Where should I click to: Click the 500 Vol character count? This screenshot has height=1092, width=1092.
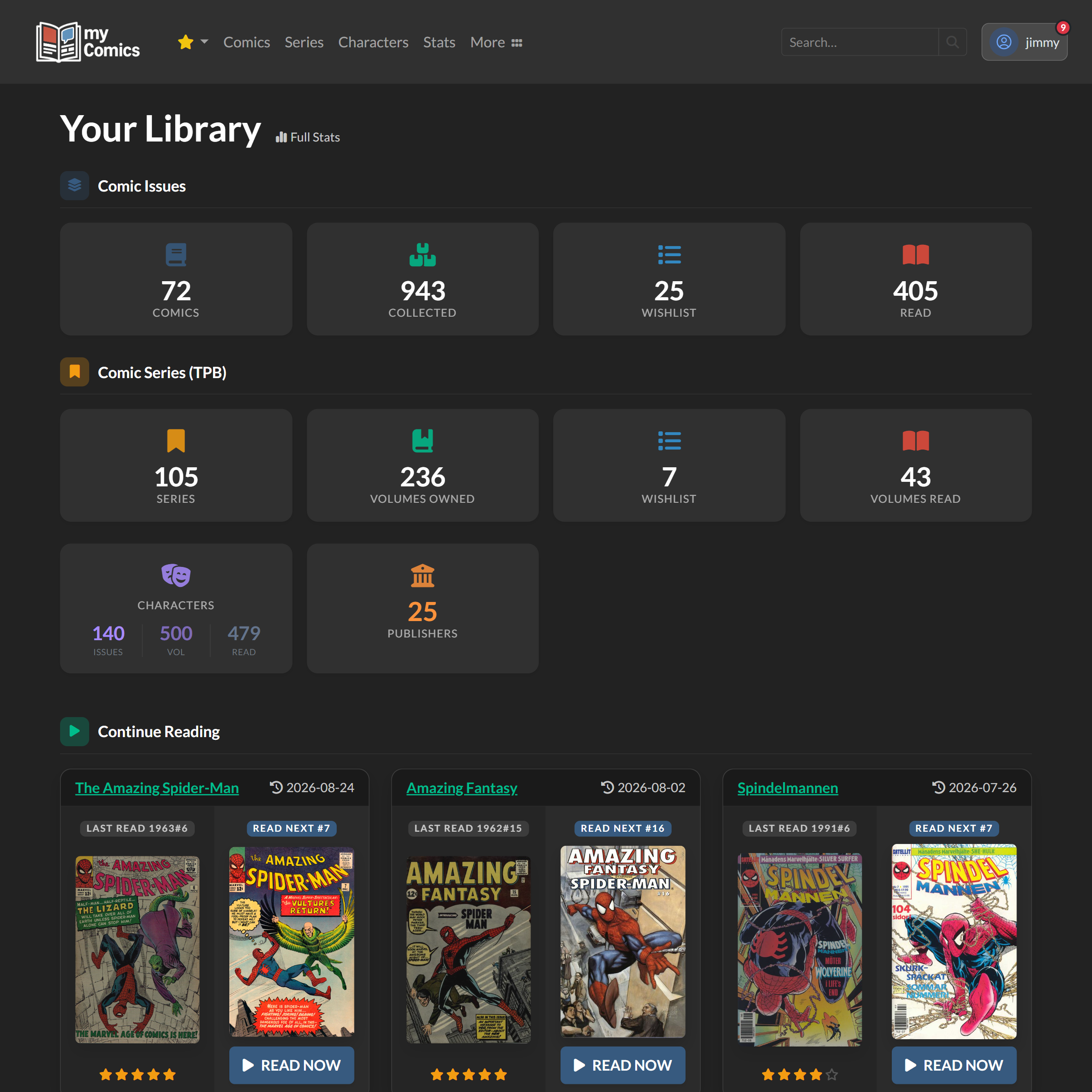176,640
